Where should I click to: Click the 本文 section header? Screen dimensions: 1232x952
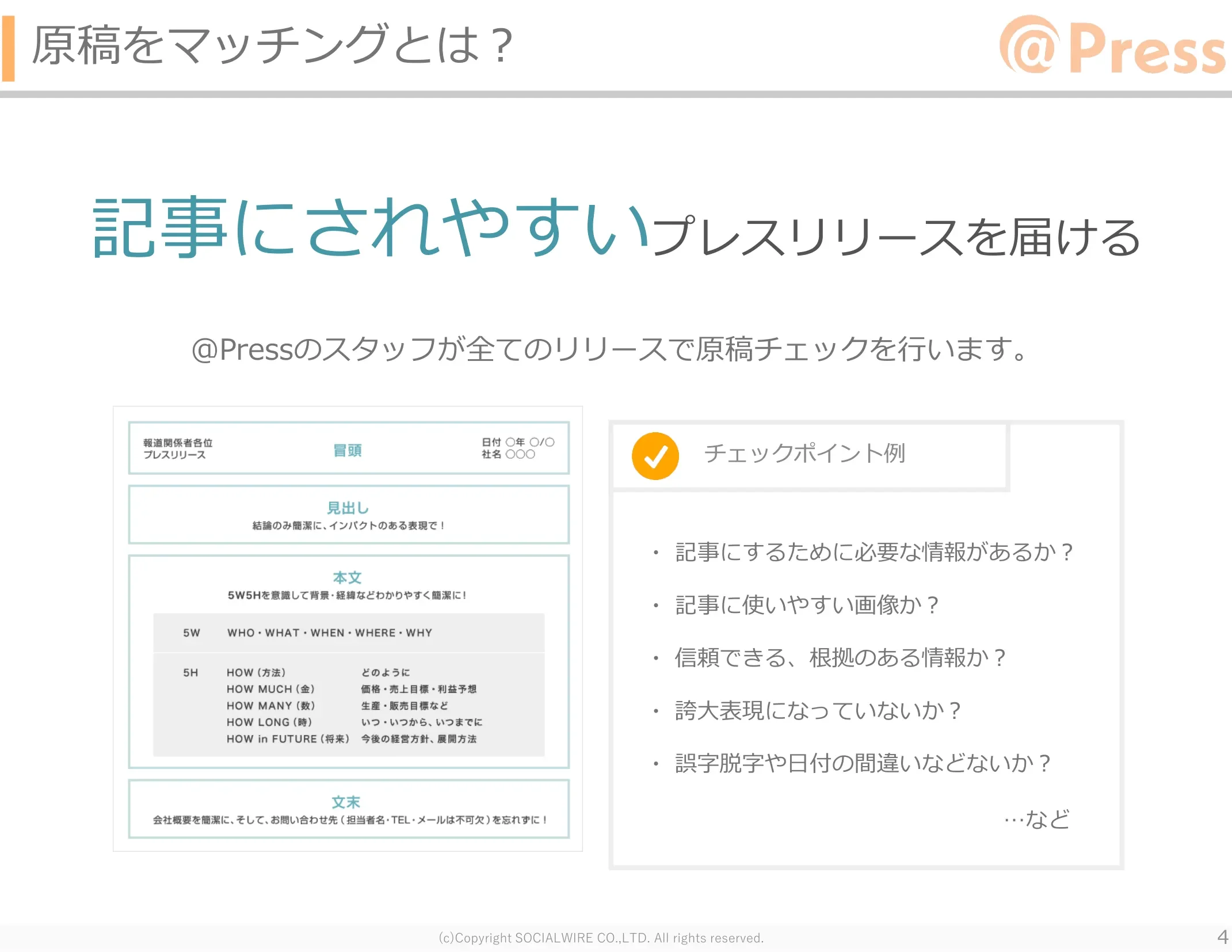(348, 577)
